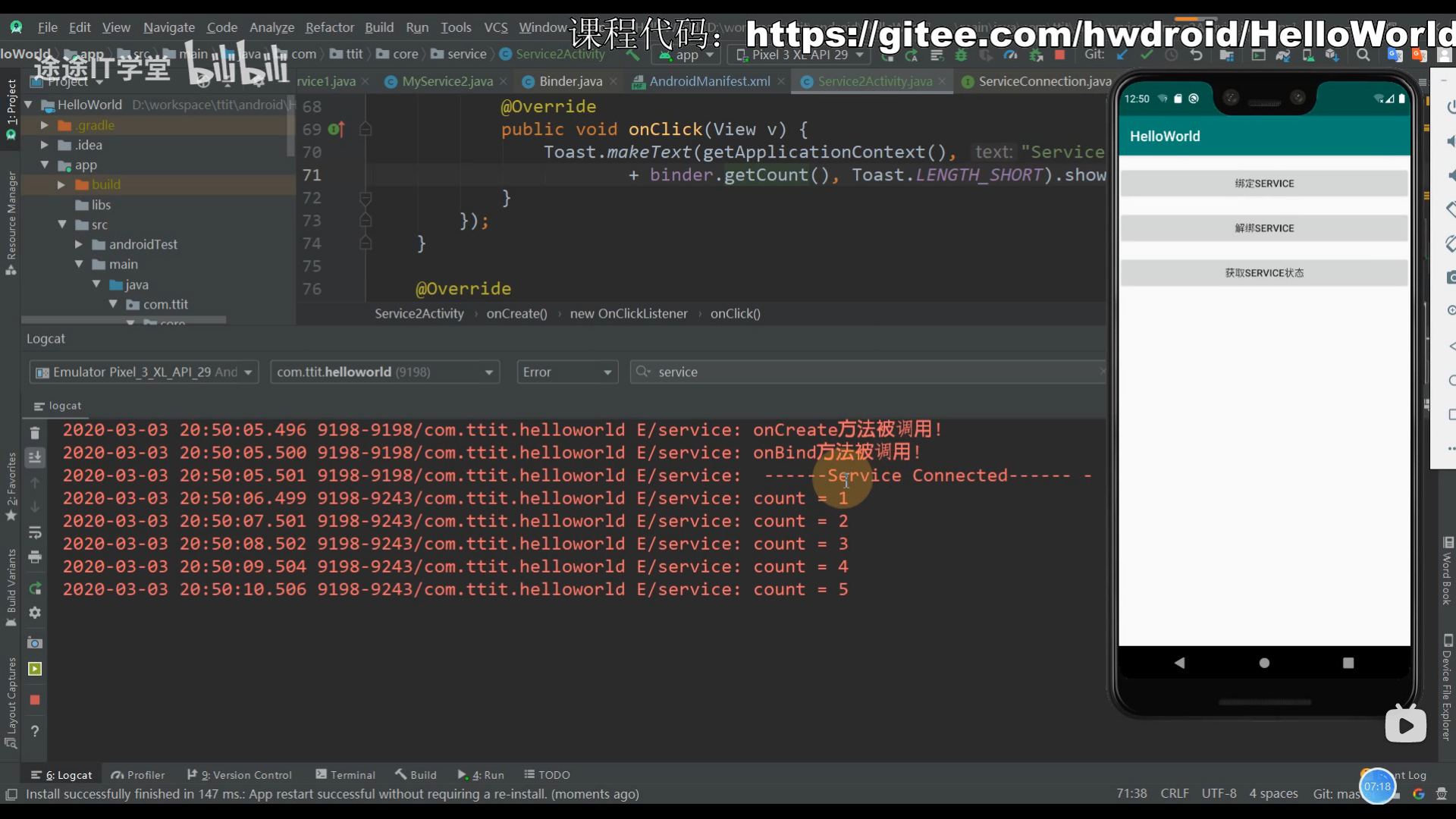The width and height of the screenshot is (1456, 819).
Task: Click the UTF-8 encoding indicator
Action: pyautogui.click(x=1219, y=794)
